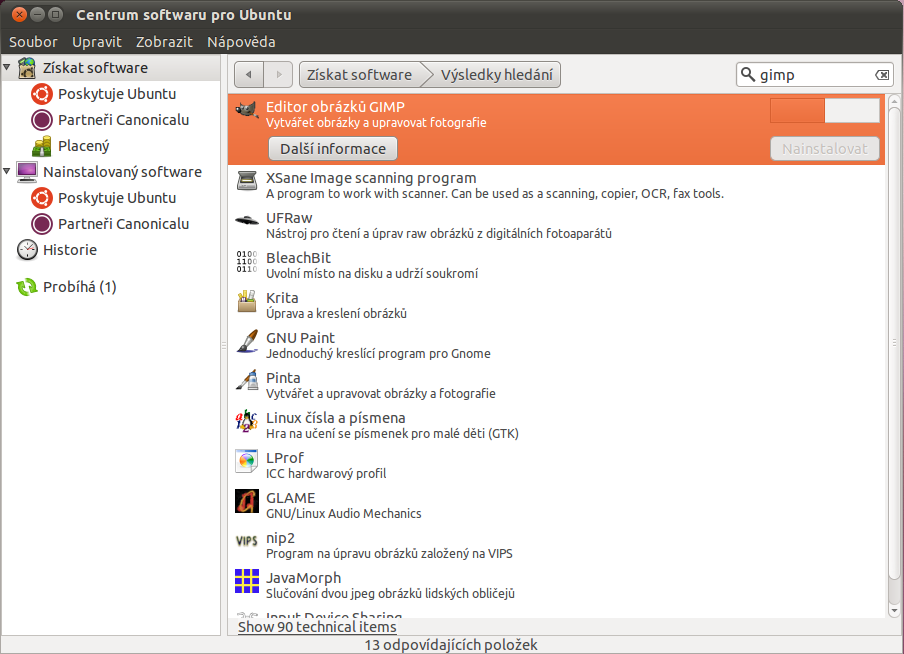Select the GNU Paint entry title

tap(300, 338)
